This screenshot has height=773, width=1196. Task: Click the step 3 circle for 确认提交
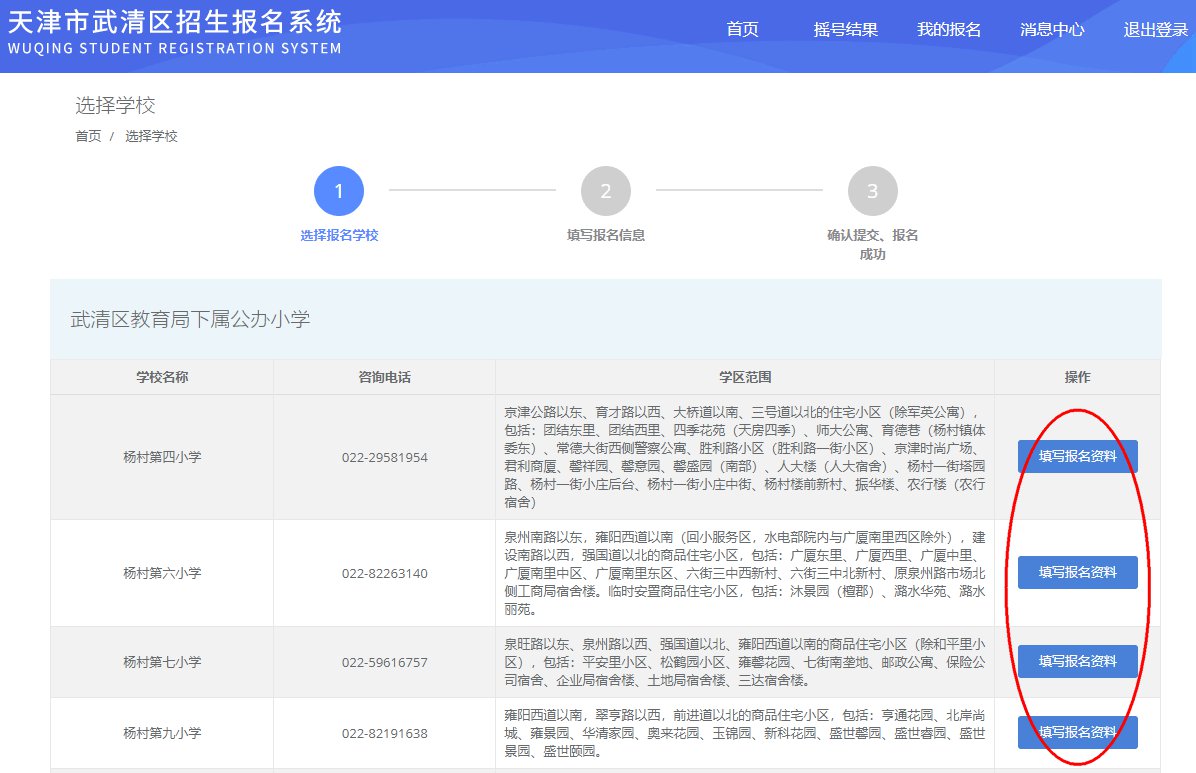[872, 191]
